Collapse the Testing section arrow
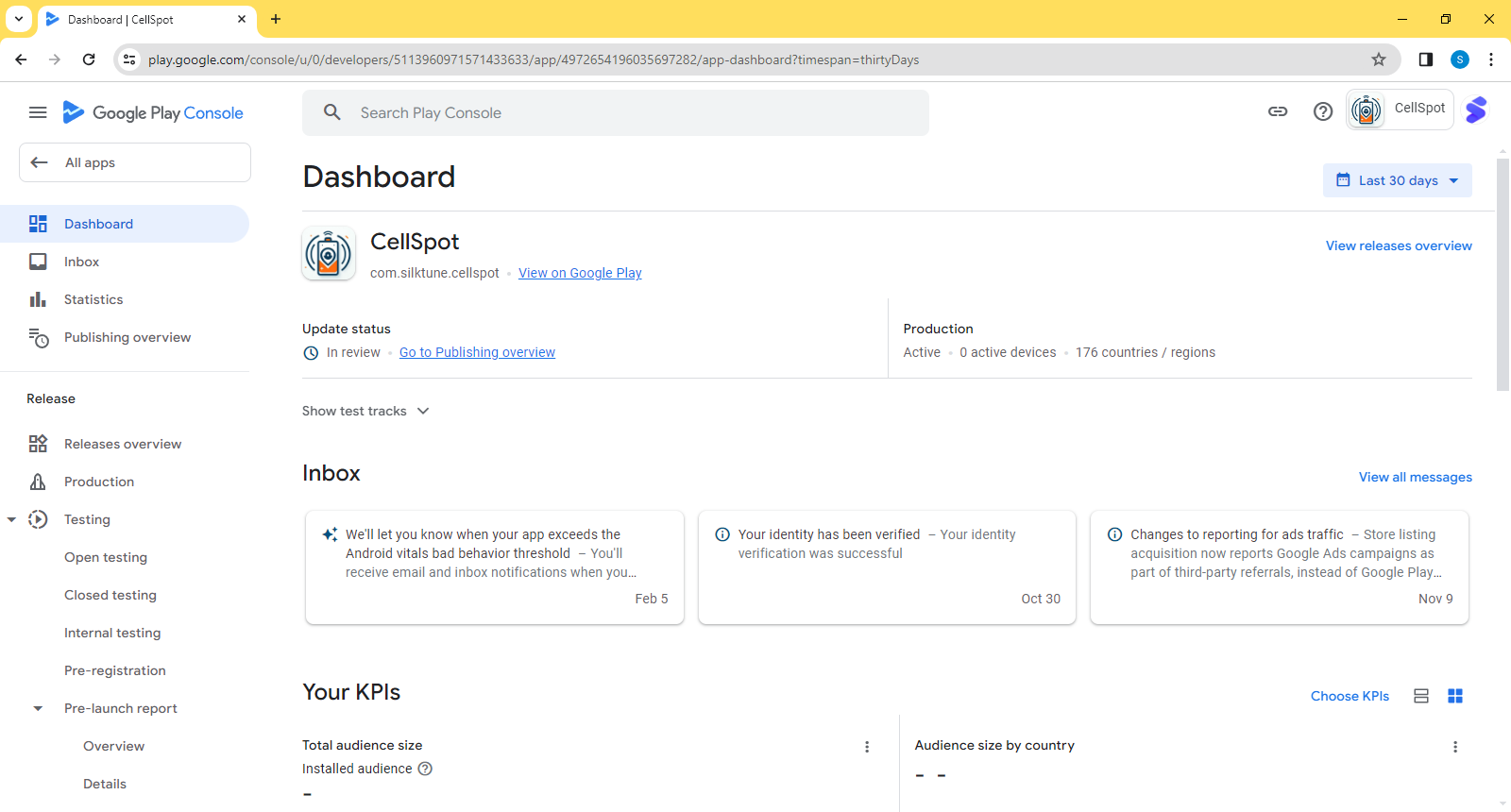 pyautogui.click(x=11, y=519)
